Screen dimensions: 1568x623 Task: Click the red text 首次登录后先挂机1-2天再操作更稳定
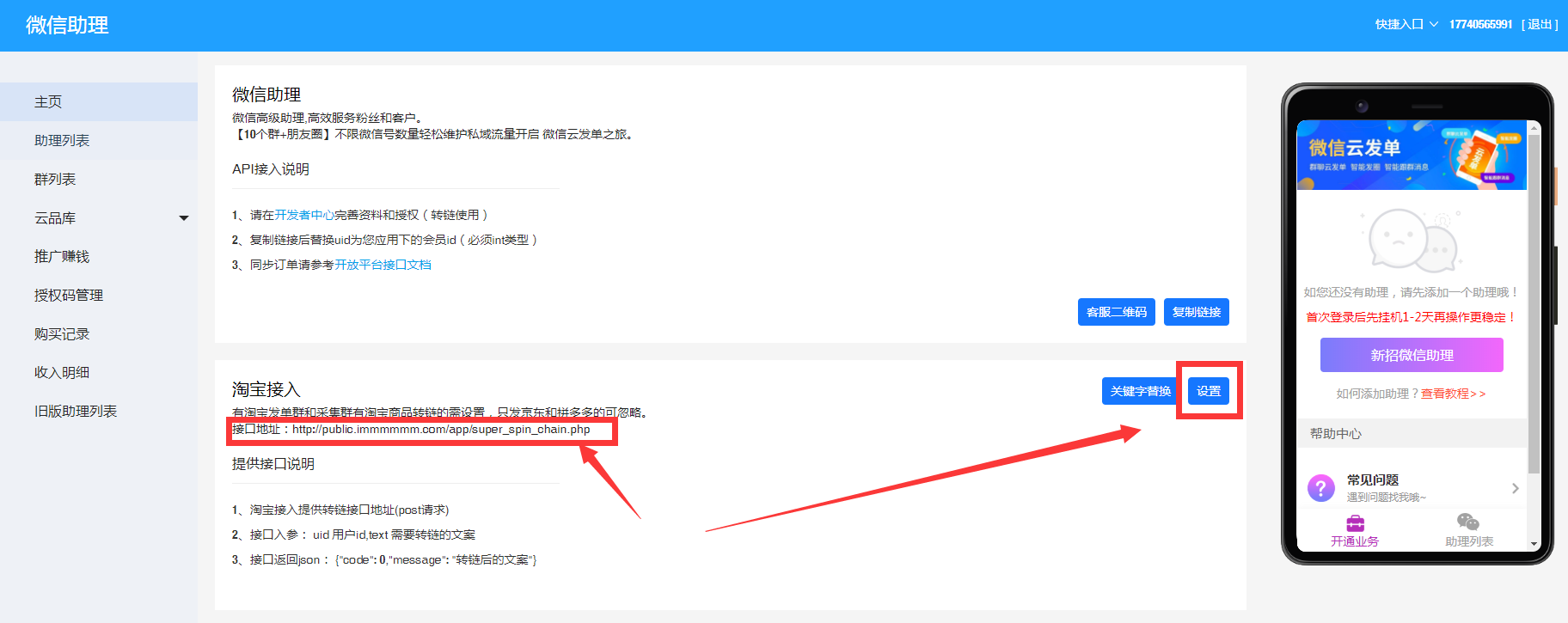[x=1411, y=317]
